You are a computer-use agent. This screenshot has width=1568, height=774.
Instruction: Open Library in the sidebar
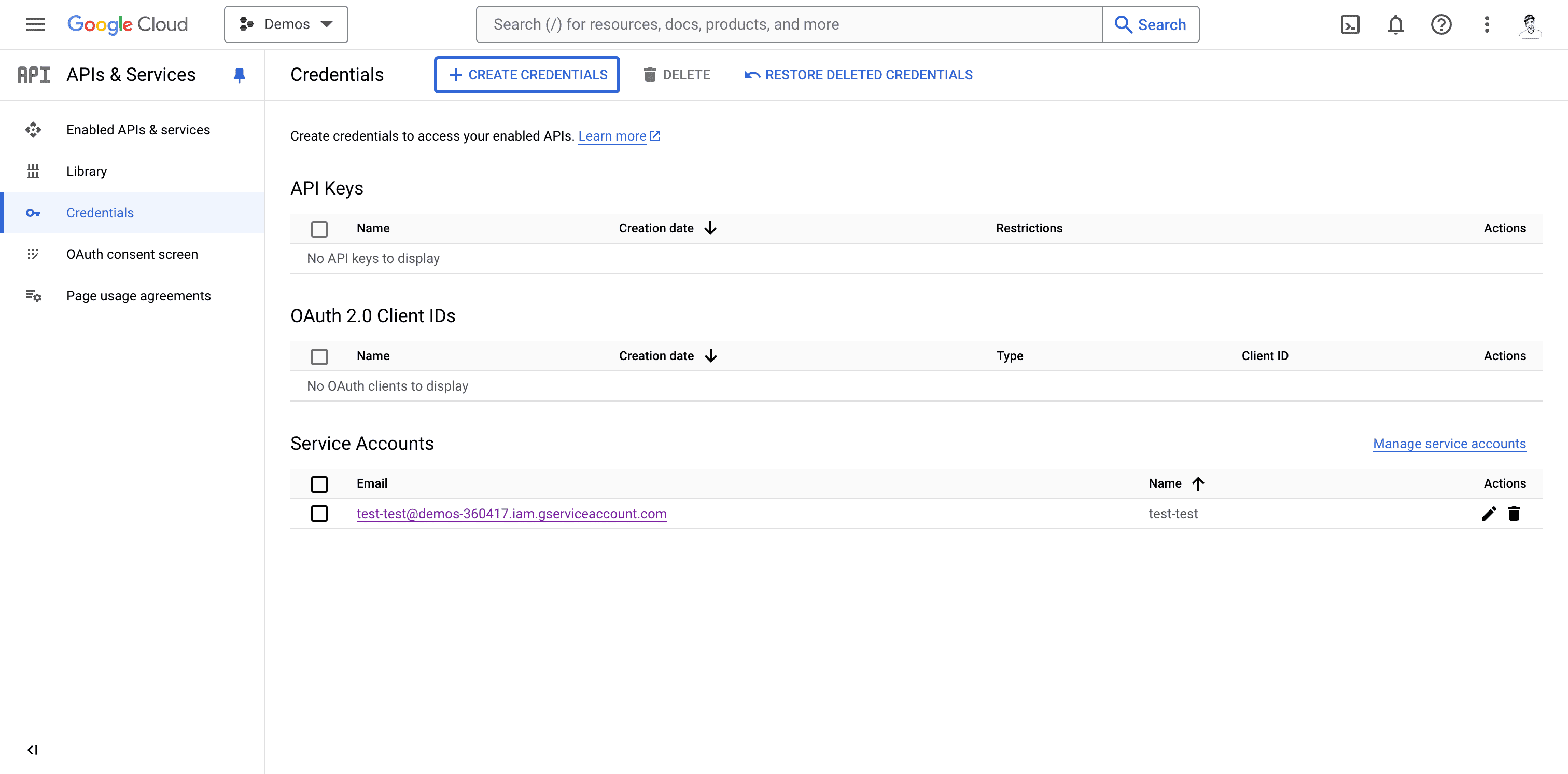pos(87,171)
